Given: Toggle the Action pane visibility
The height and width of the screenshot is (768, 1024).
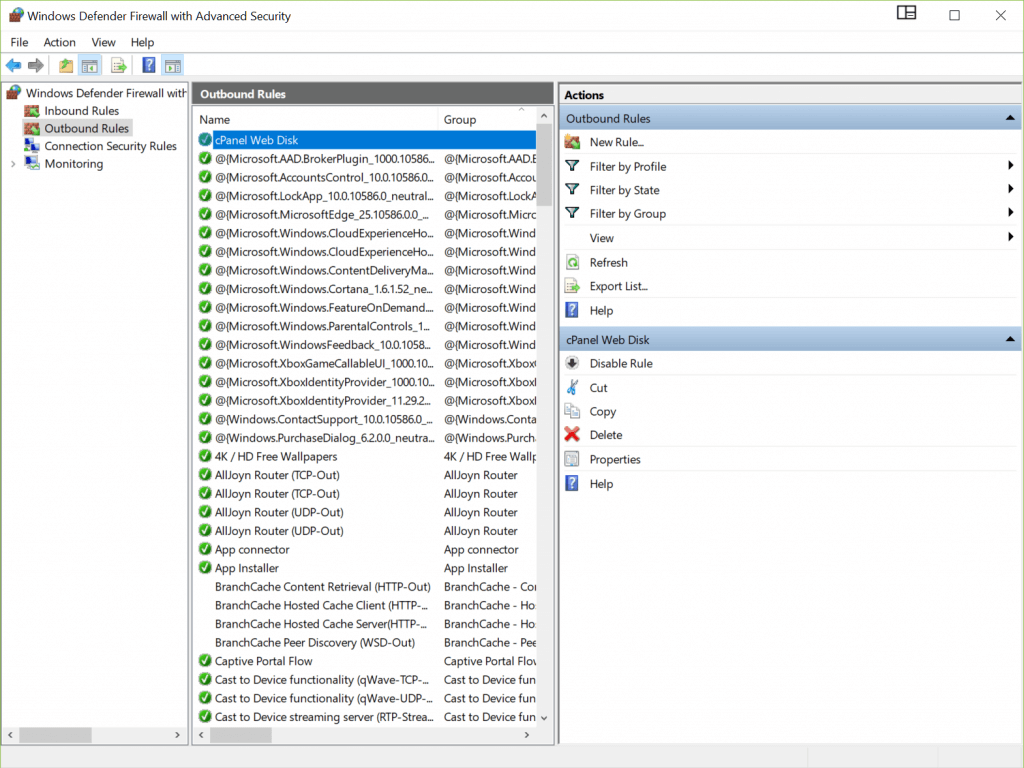Looking at the screenshot, I should click(171, 64).
